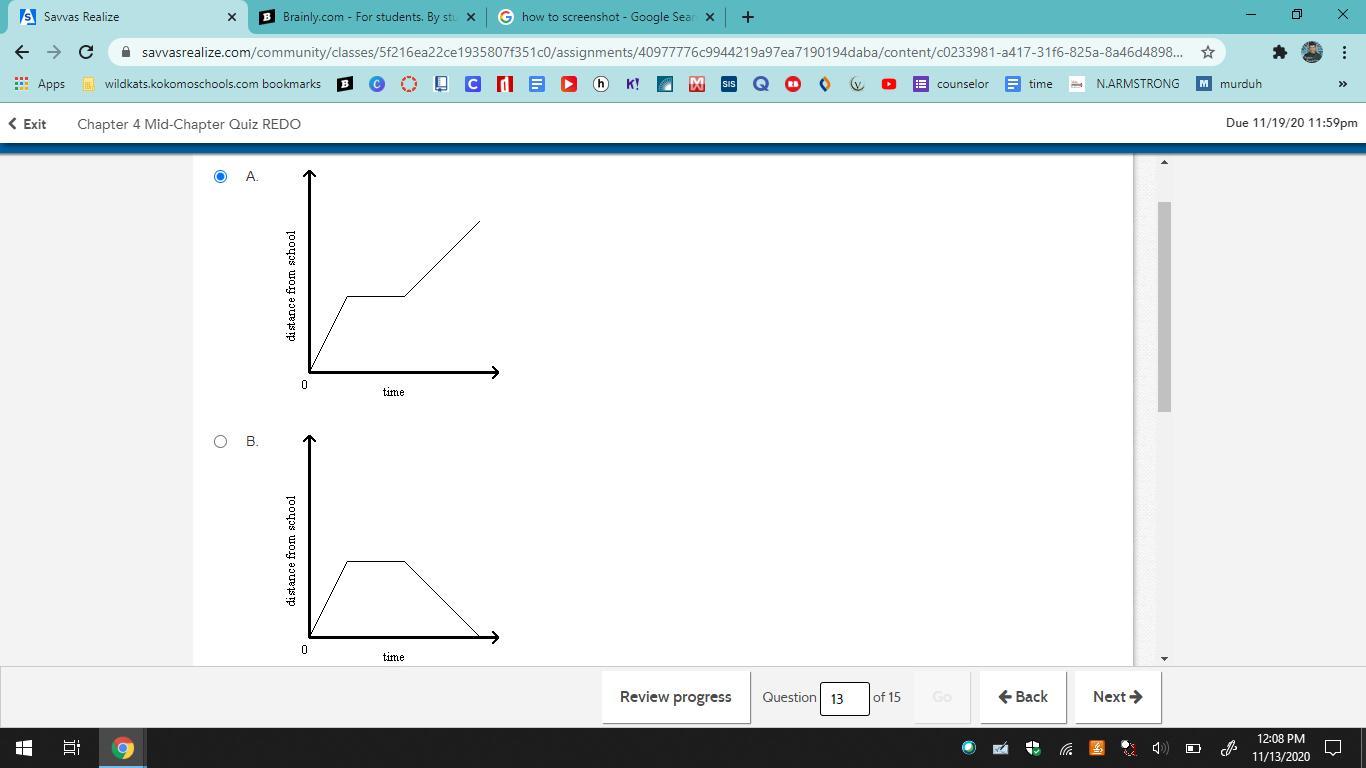Reload the current page
Viewport: 1366px width, 768px height.
point(86,52)
